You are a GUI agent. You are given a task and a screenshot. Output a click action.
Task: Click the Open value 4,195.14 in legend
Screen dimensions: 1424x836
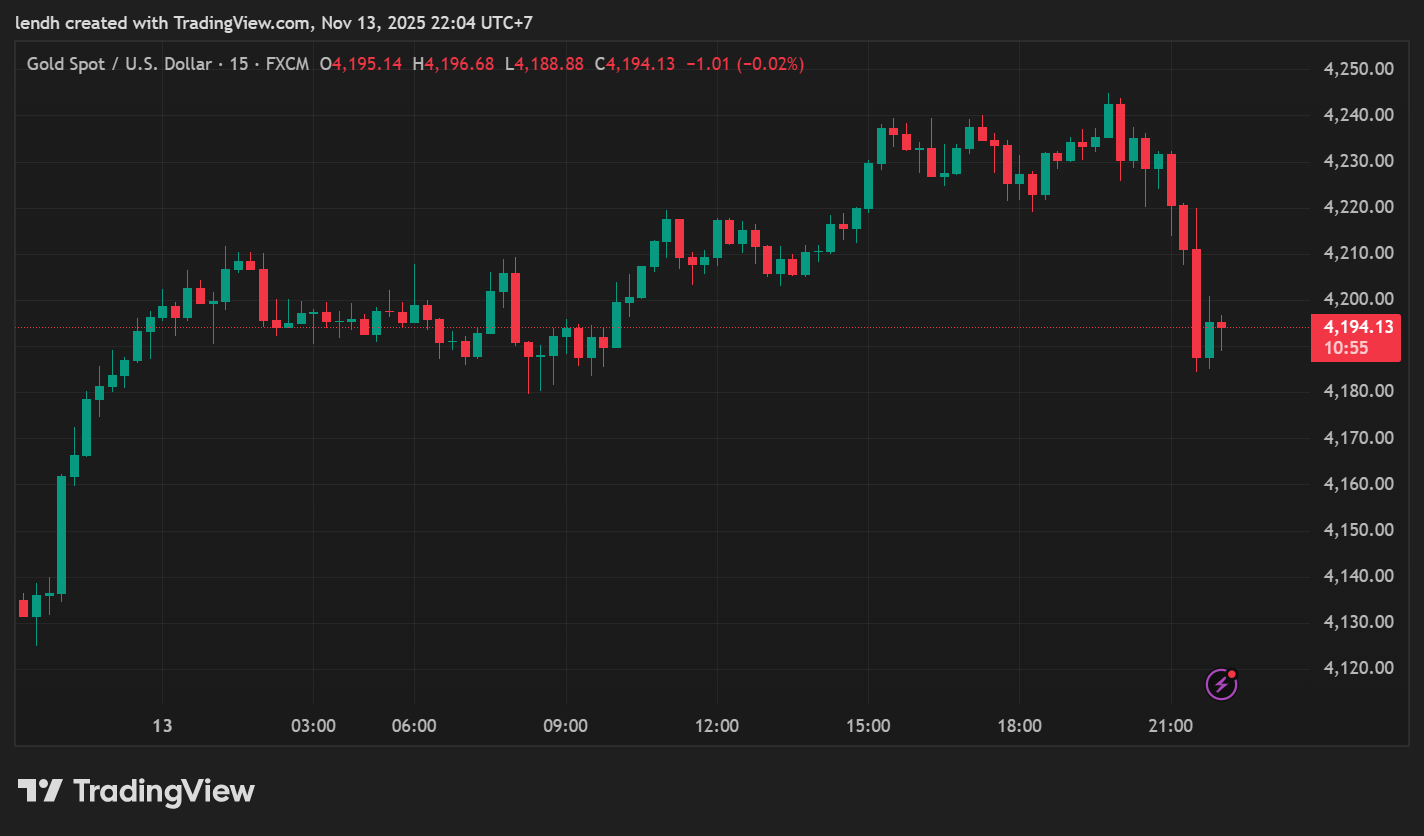click(367, 64)
